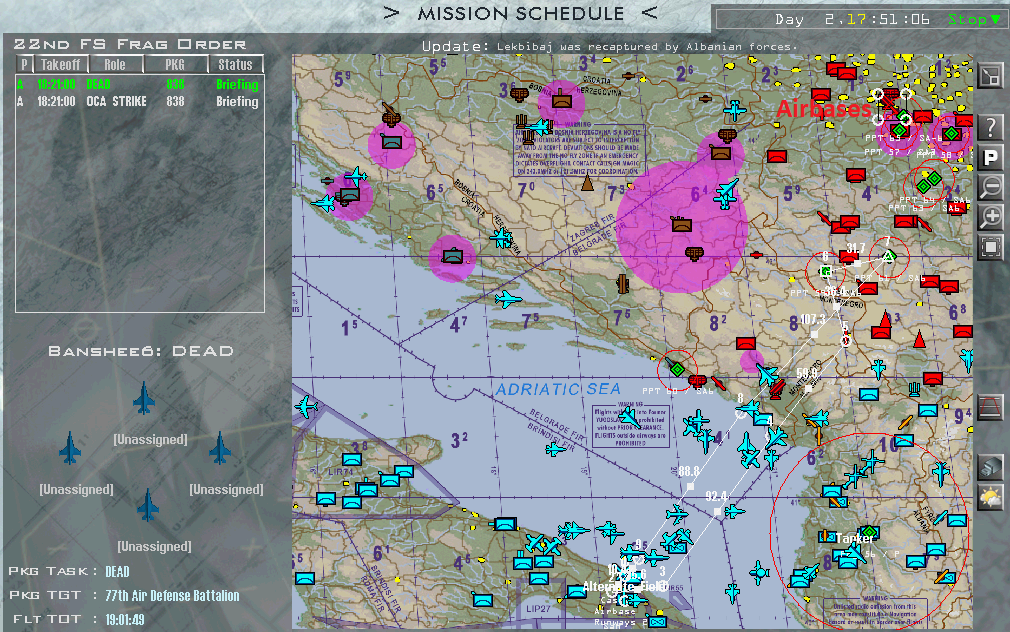Sort frag order by Role column
Viewport: 1010px width, 632px height.
[115, 64]
